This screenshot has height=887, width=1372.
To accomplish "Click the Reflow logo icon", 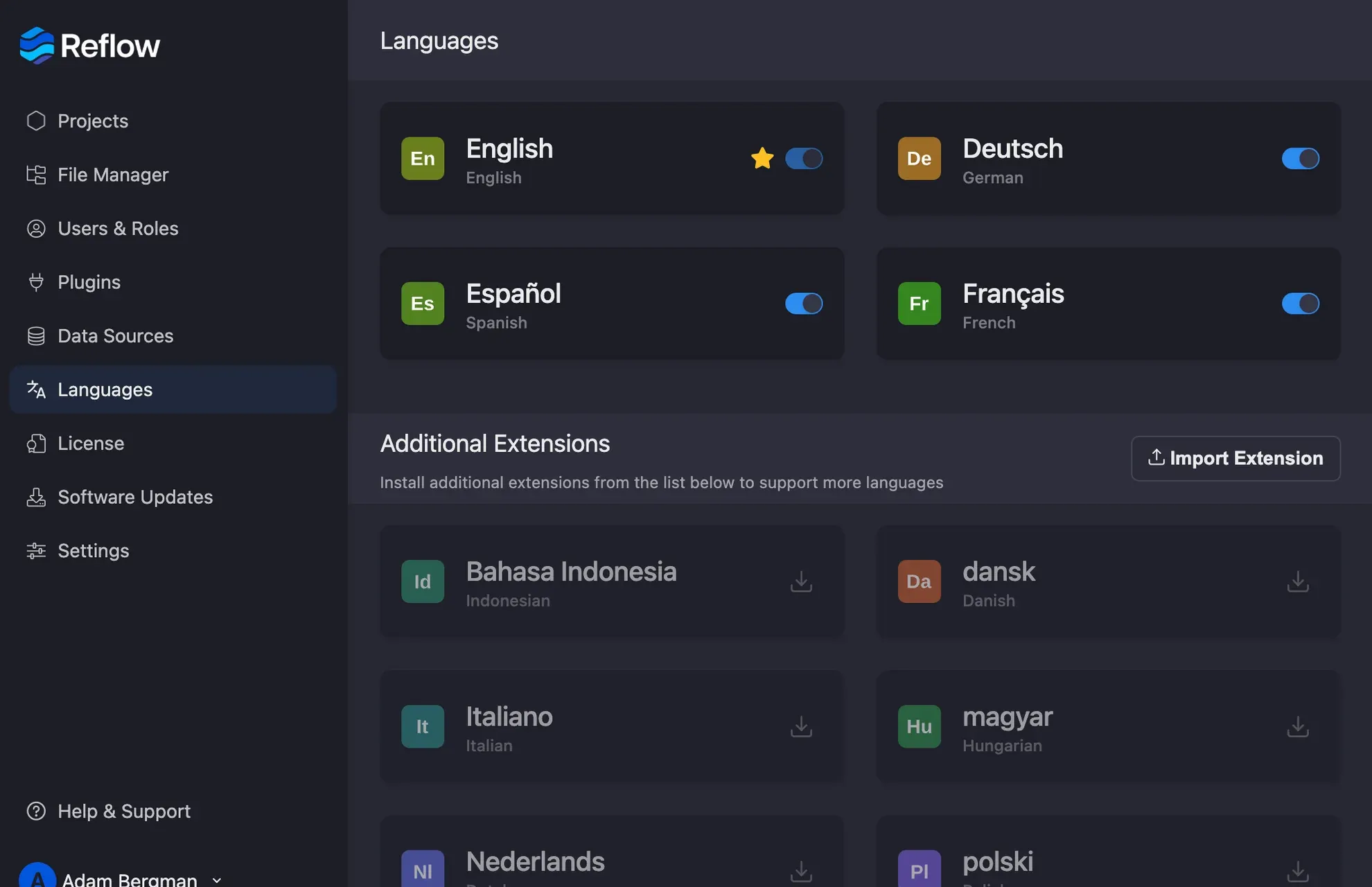I will click(x=37, y=46).
